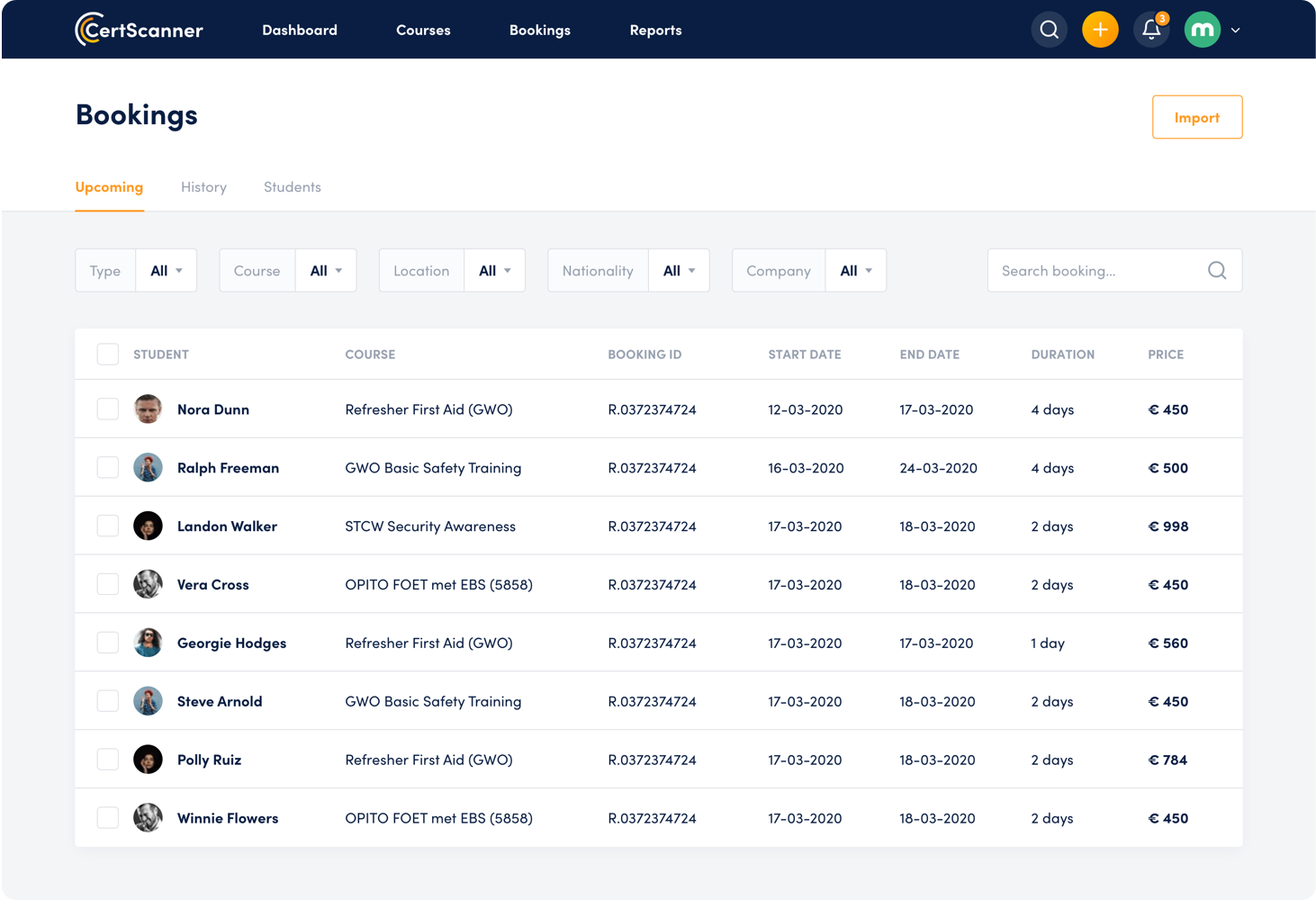Open the Nationality filter dropdown
This screenshot has height=900, width=1316.
tap(679, 270)
